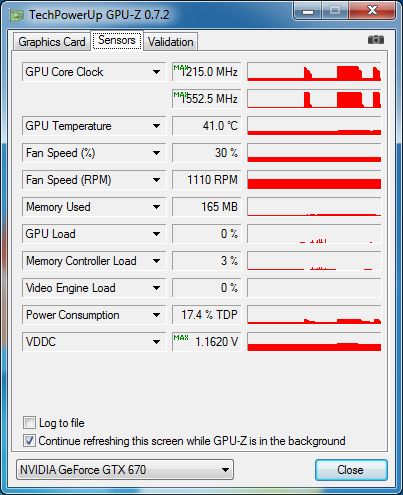Uncheck Continue refreshing in background option
Viewport: 403px width, 495px height.
coord(29,441)
